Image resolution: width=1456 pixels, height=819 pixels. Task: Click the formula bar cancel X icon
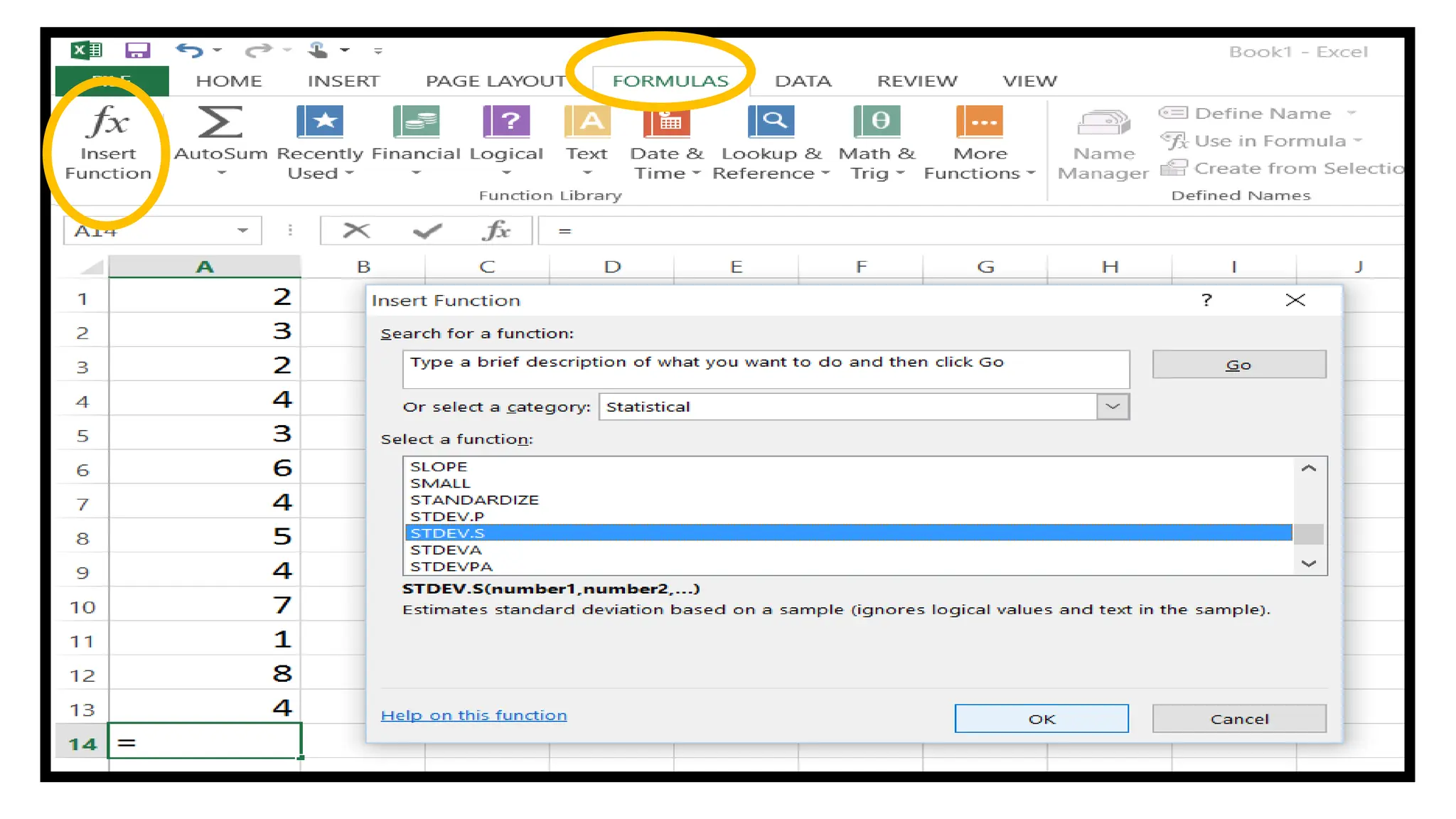(x=356, y=230)
